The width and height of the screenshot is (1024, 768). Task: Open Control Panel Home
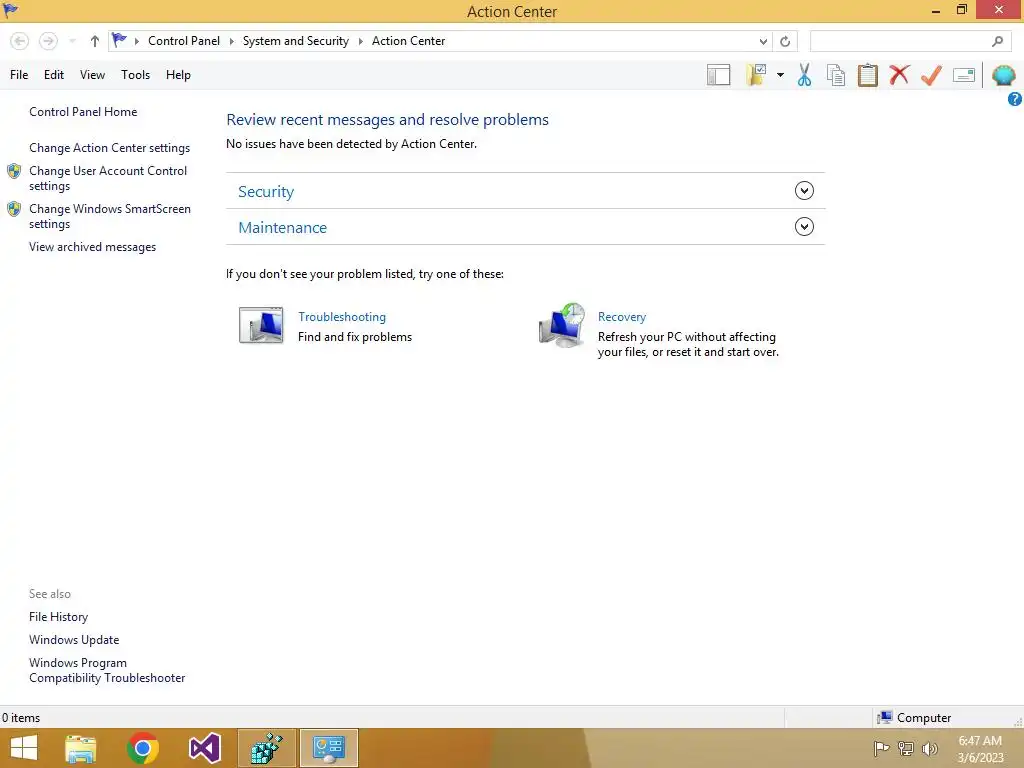point(83,112)
